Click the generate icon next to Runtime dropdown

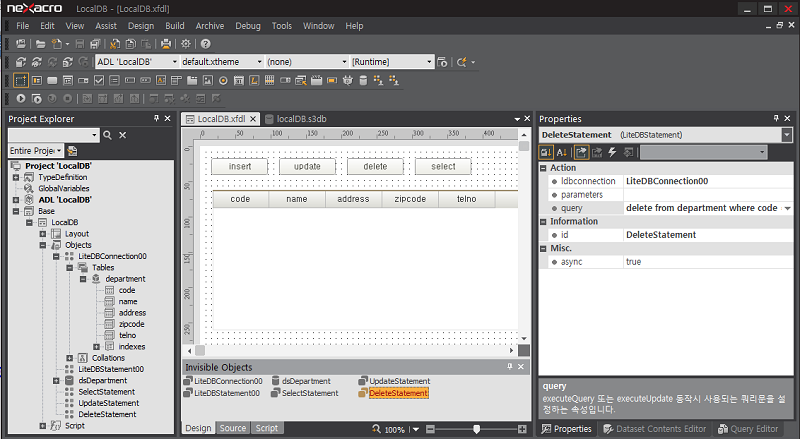click(x=442, y=62)
